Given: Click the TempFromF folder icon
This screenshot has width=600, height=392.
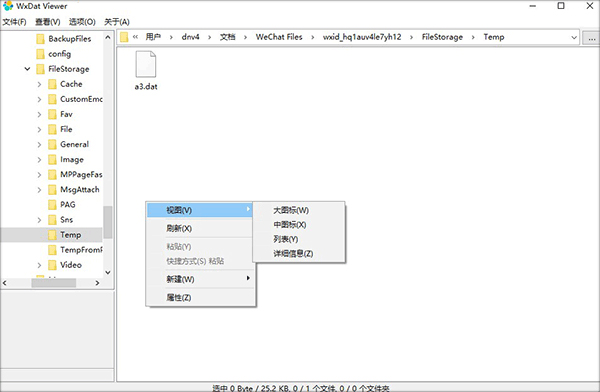Looking at the screenshot, I should click(52, 250).
